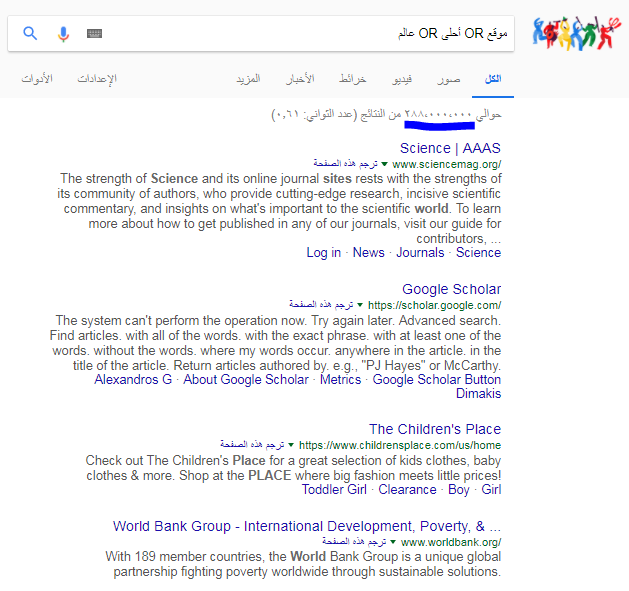The width and height of the screenshot is (629, 591).
Task: Switch to the الأخبار (News) tab
Action: click(300, 79)
